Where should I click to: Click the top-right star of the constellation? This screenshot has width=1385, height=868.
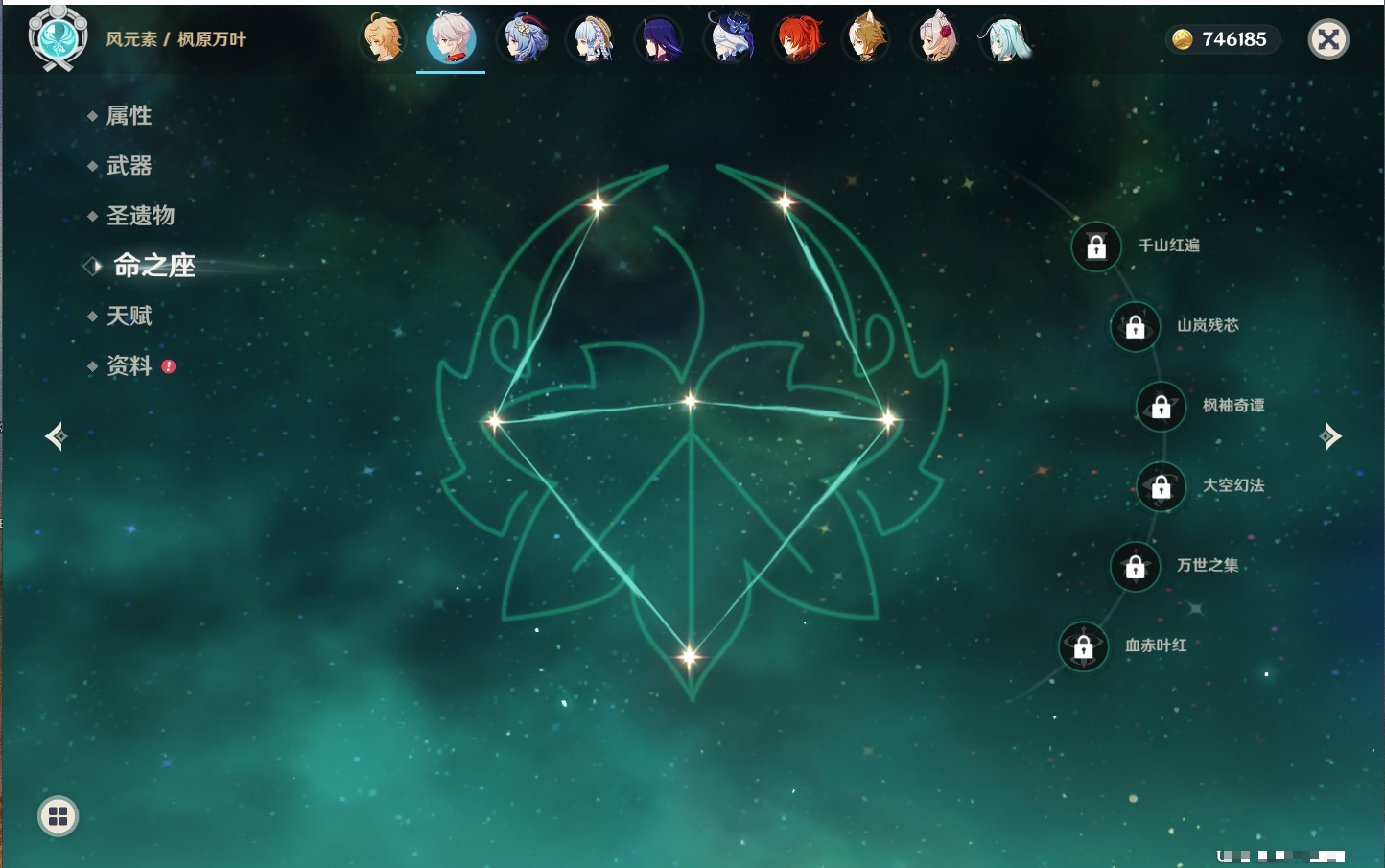tap(785, 201)
